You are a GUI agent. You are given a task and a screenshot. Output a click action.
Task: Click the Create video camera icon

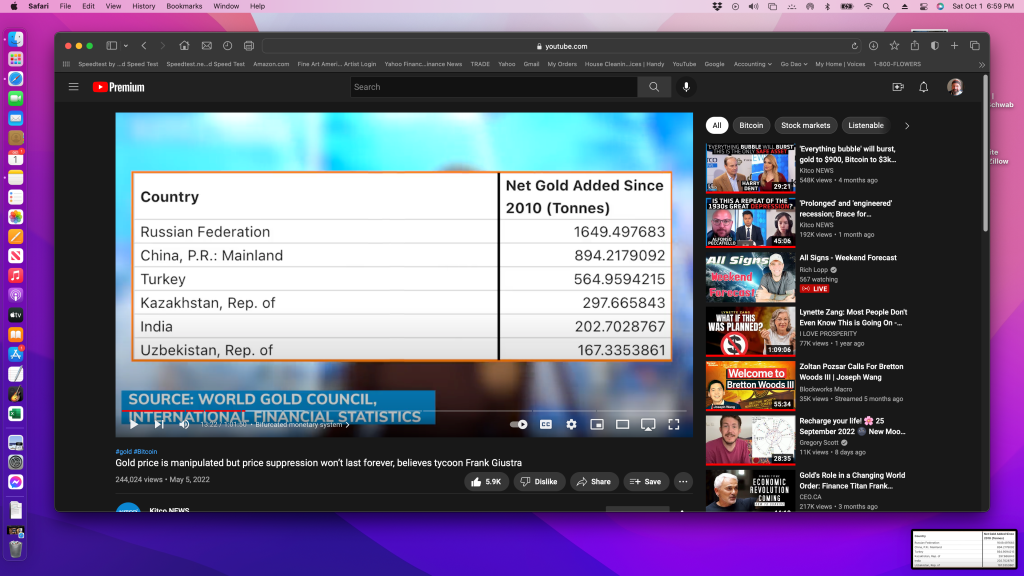click(x=897, y=87)
